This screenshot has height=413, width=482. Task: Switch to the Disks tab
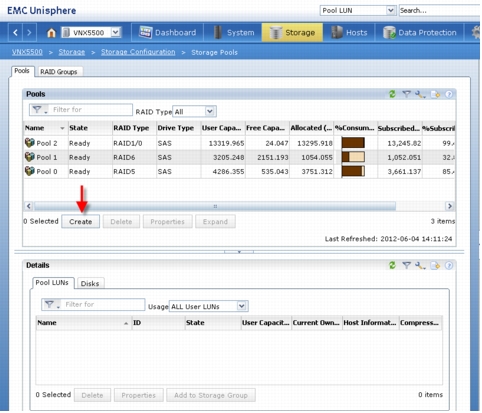click(x=90, y=283)
